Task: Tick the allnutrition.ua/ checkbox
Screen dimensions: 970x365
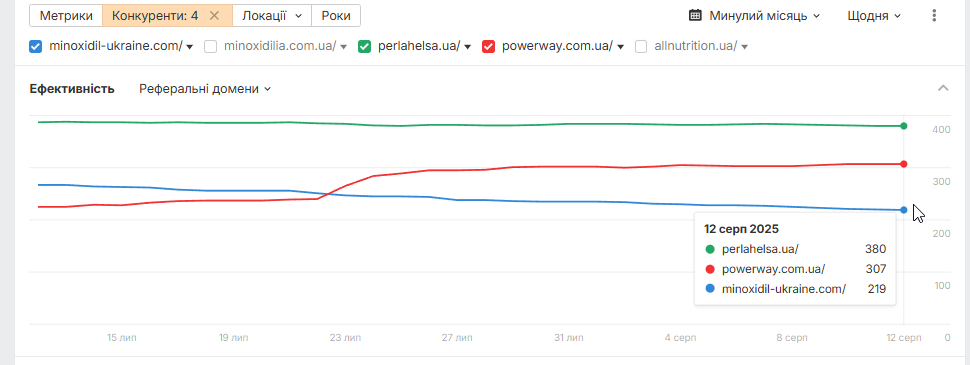Action: pyautogui.click(x=642, y=46)
